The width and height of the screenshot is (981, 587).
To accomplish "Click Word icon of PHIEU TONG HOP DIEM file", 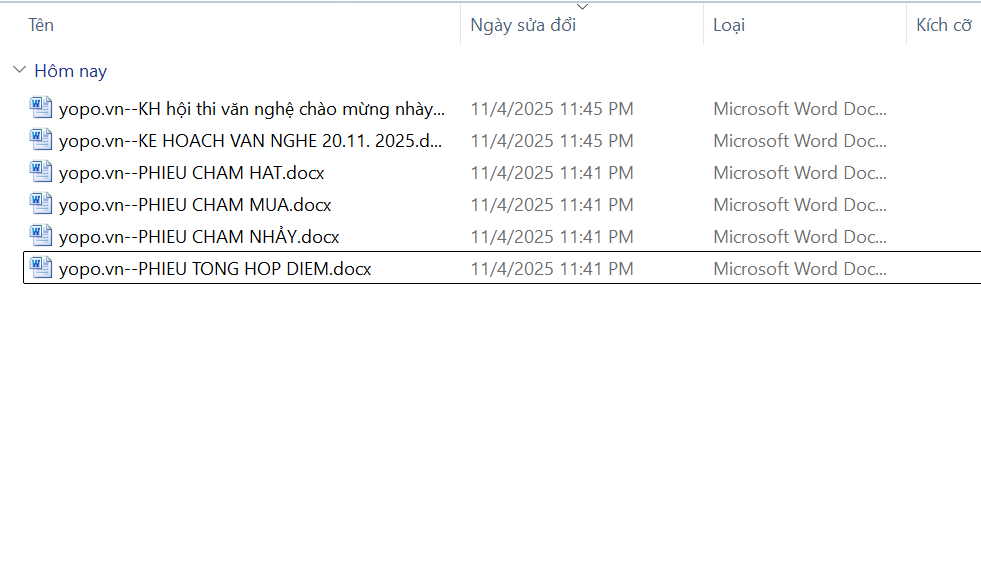I will (41, 268).
